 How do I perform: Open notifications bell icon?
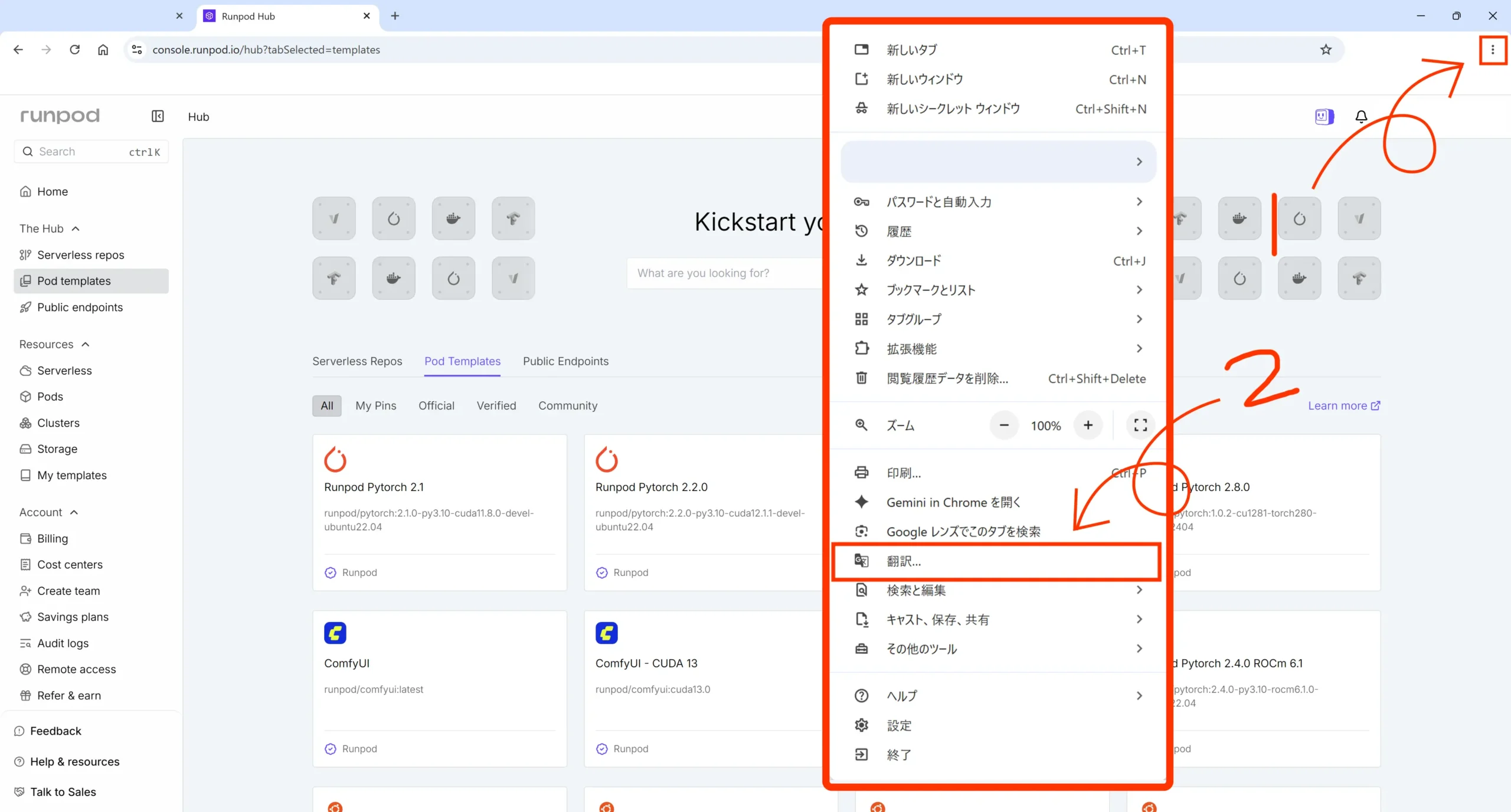(x=1361, y=116)
